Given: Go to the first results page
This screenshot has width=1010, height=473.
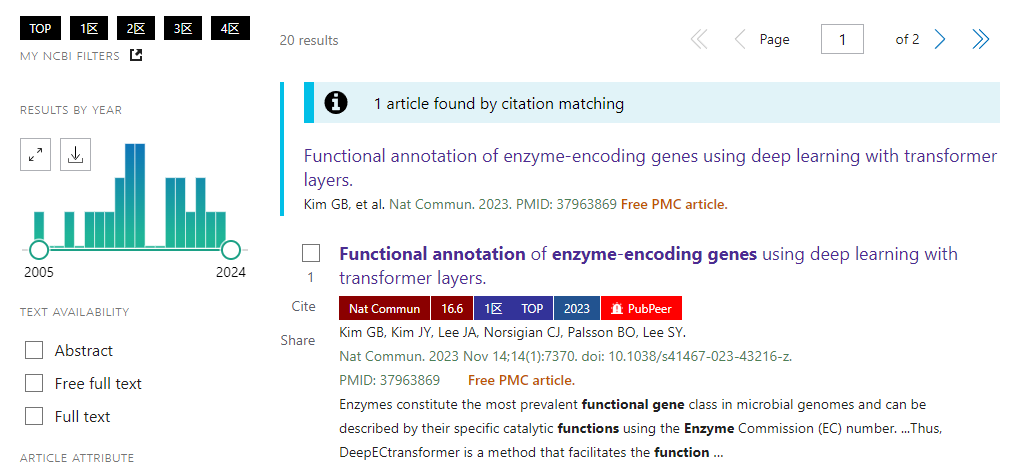Looking at the screenshot, I should (698, 39).
